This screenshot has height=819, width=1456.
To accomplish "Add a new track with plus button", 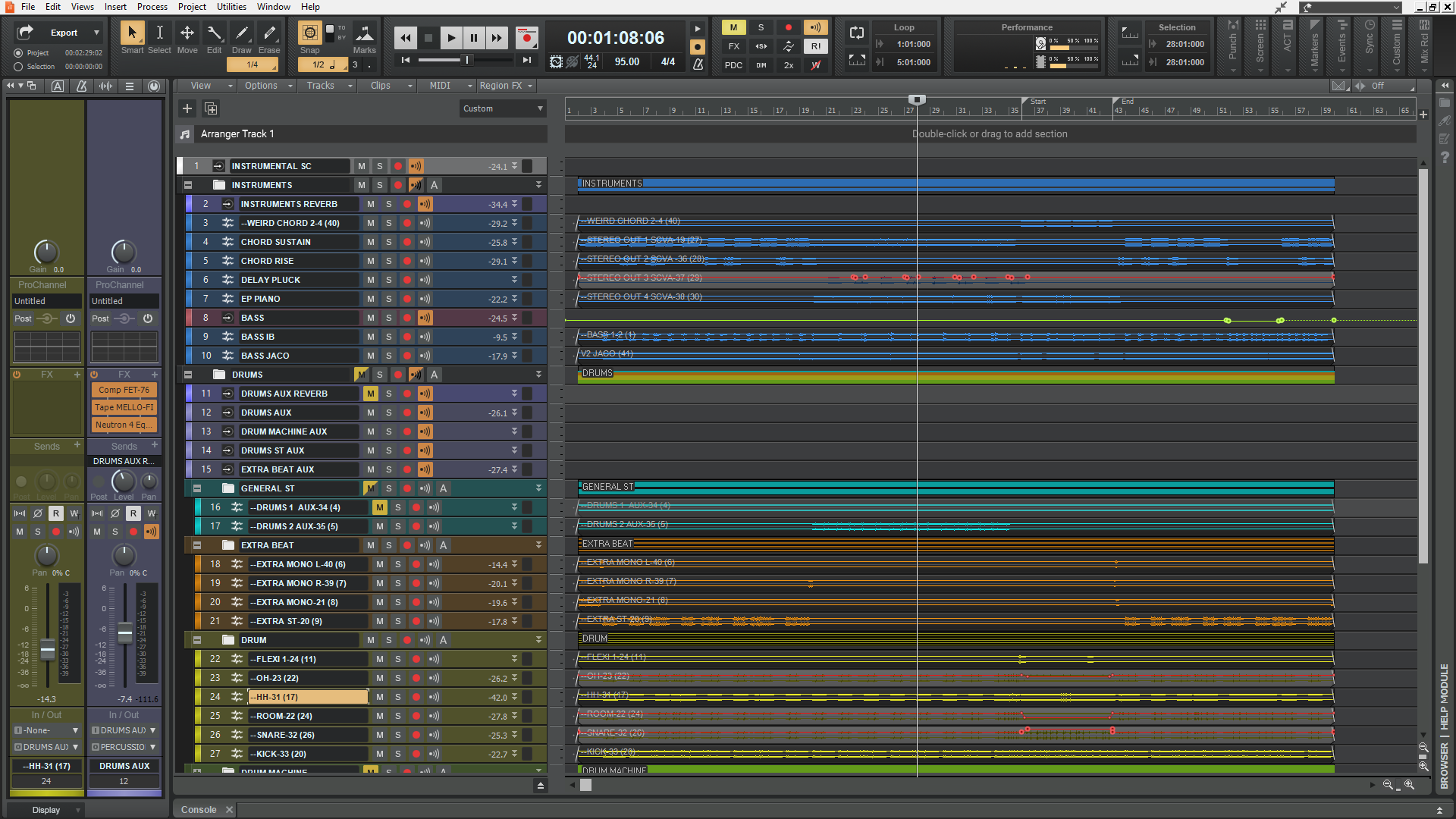I will pyautogui.click(x=187, y=108).
